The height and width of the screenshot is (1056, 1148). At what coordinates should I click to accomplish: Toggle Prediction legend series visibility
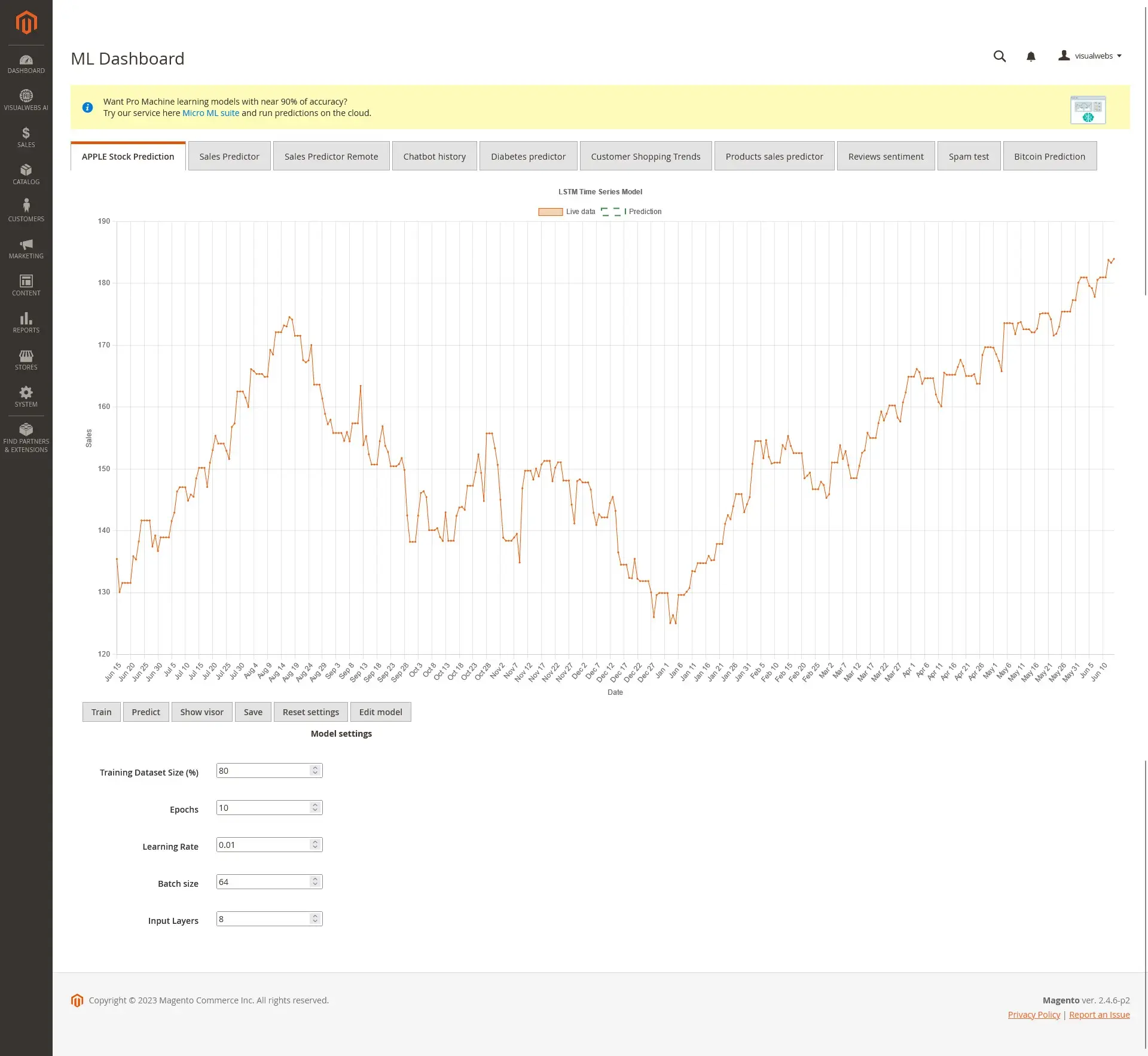coord(645,212)
